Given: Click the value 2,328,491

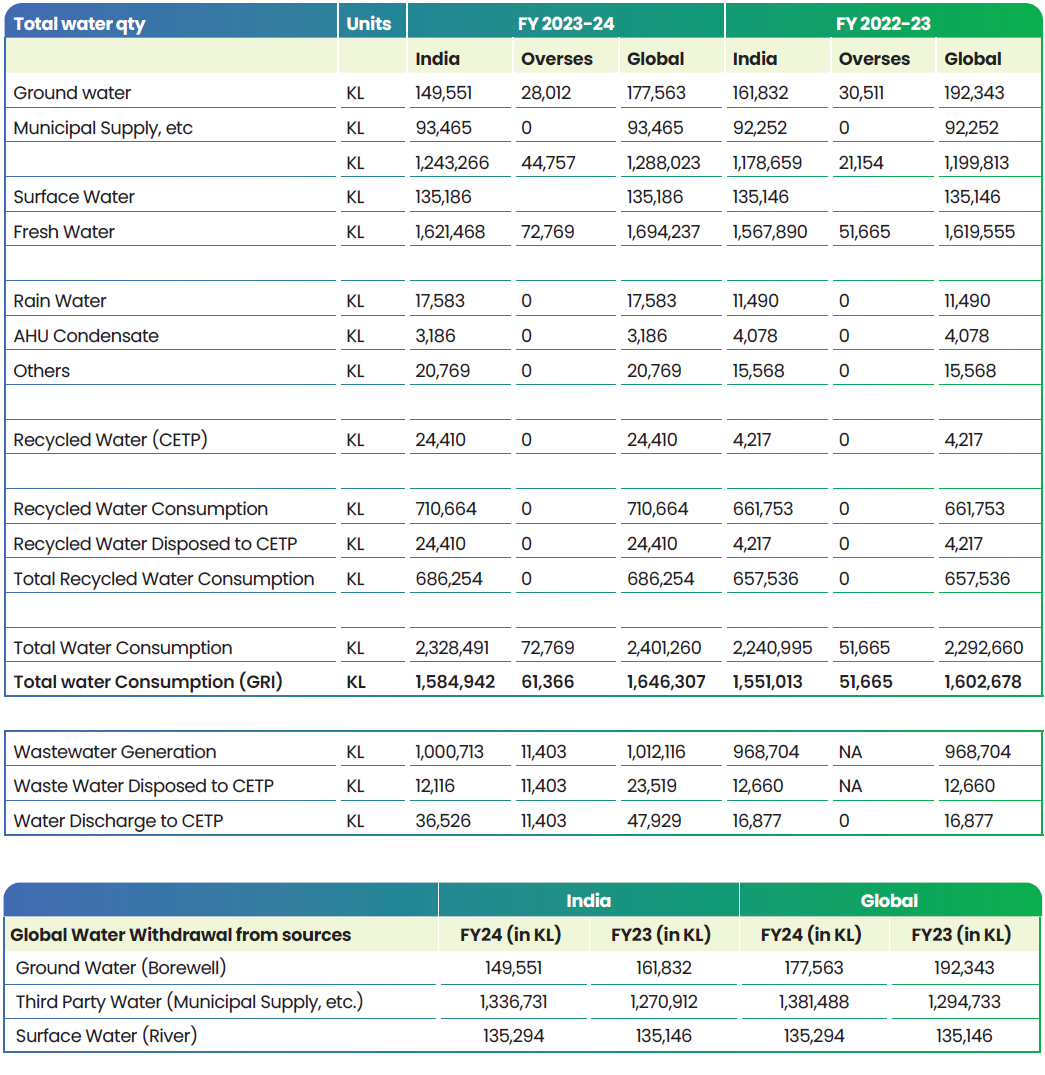Looking at the screenshot, I should (452, 648).
